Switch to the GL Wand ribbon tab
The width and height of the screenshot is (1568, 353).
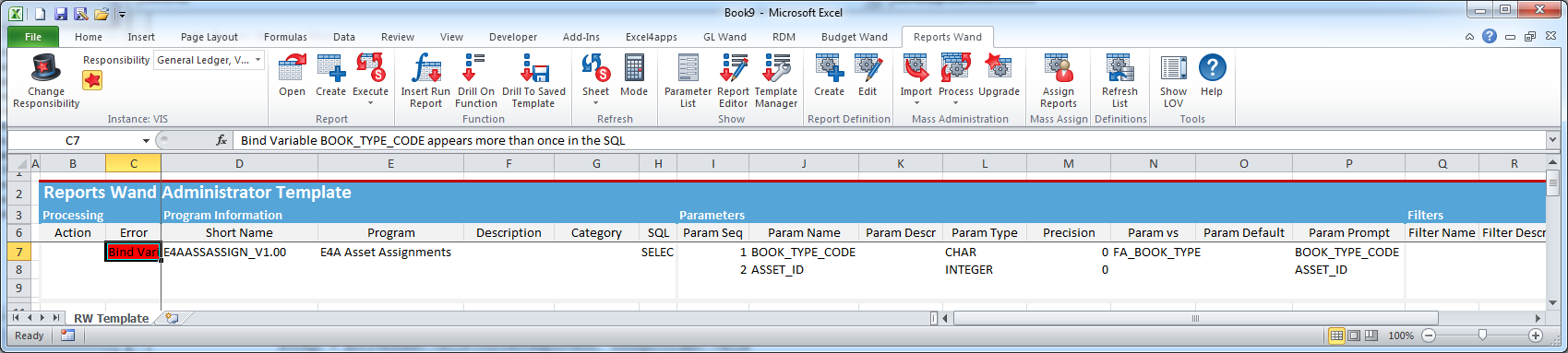[x=724, y=37]
